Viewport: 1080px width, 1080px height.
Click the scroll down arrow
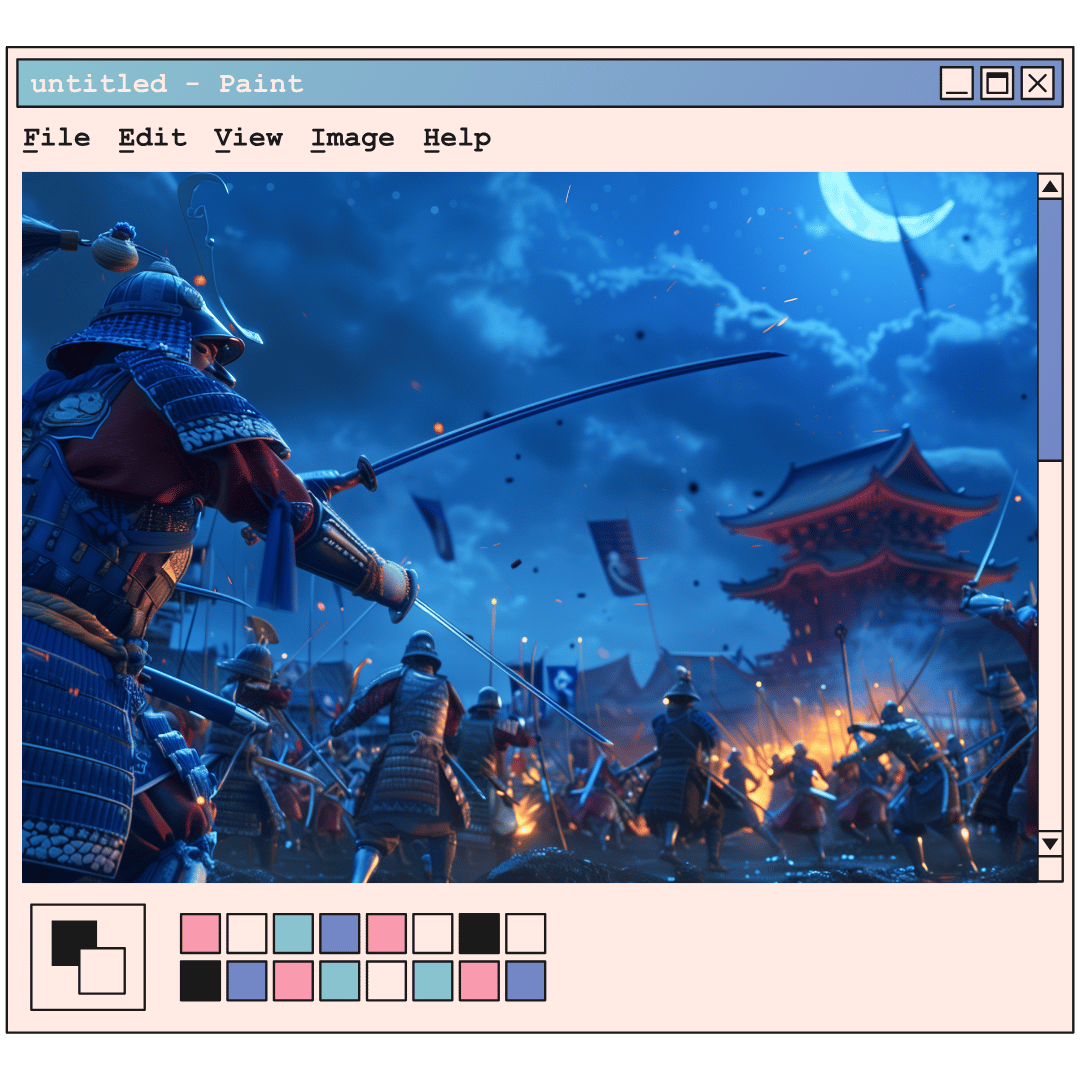point(1050,843)
